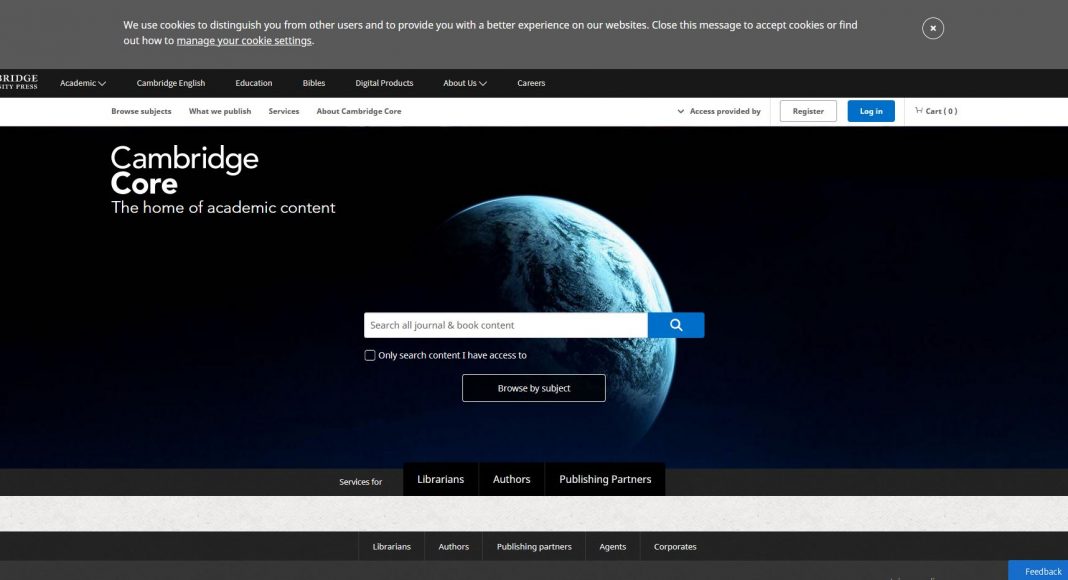Screen dimensions: 1068x580
Task: Click the blue magnifier search button
Action: point(676,325)
